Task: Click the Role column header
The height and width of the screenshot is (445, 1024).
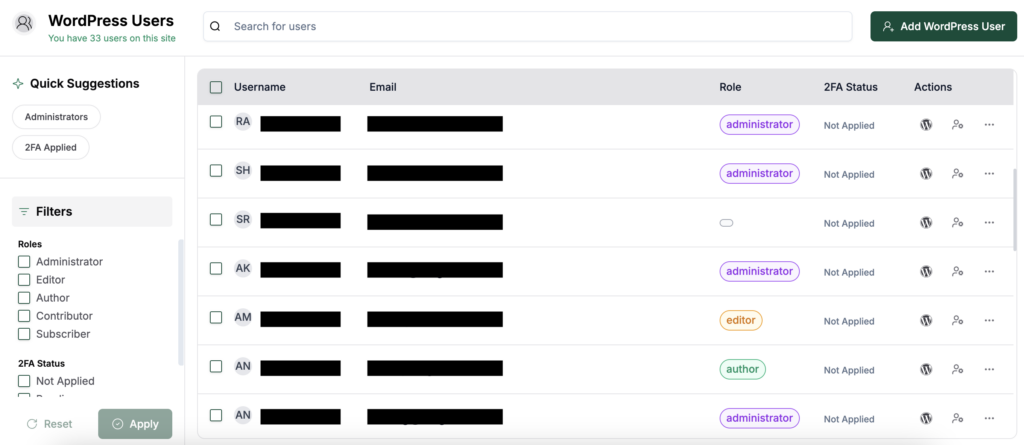Action: (x=730, y=87)
